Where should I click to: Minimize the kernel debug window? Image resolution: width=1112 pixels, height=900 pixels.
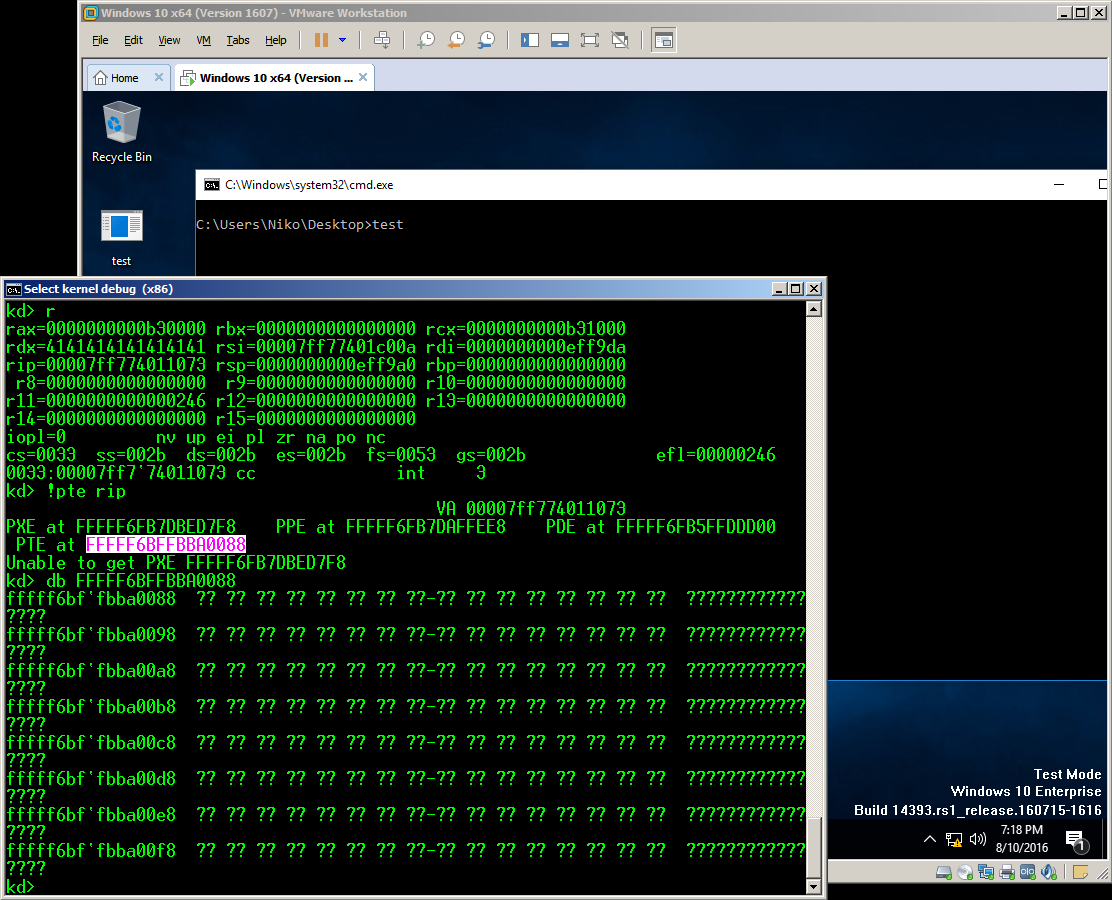pos(779,289)
